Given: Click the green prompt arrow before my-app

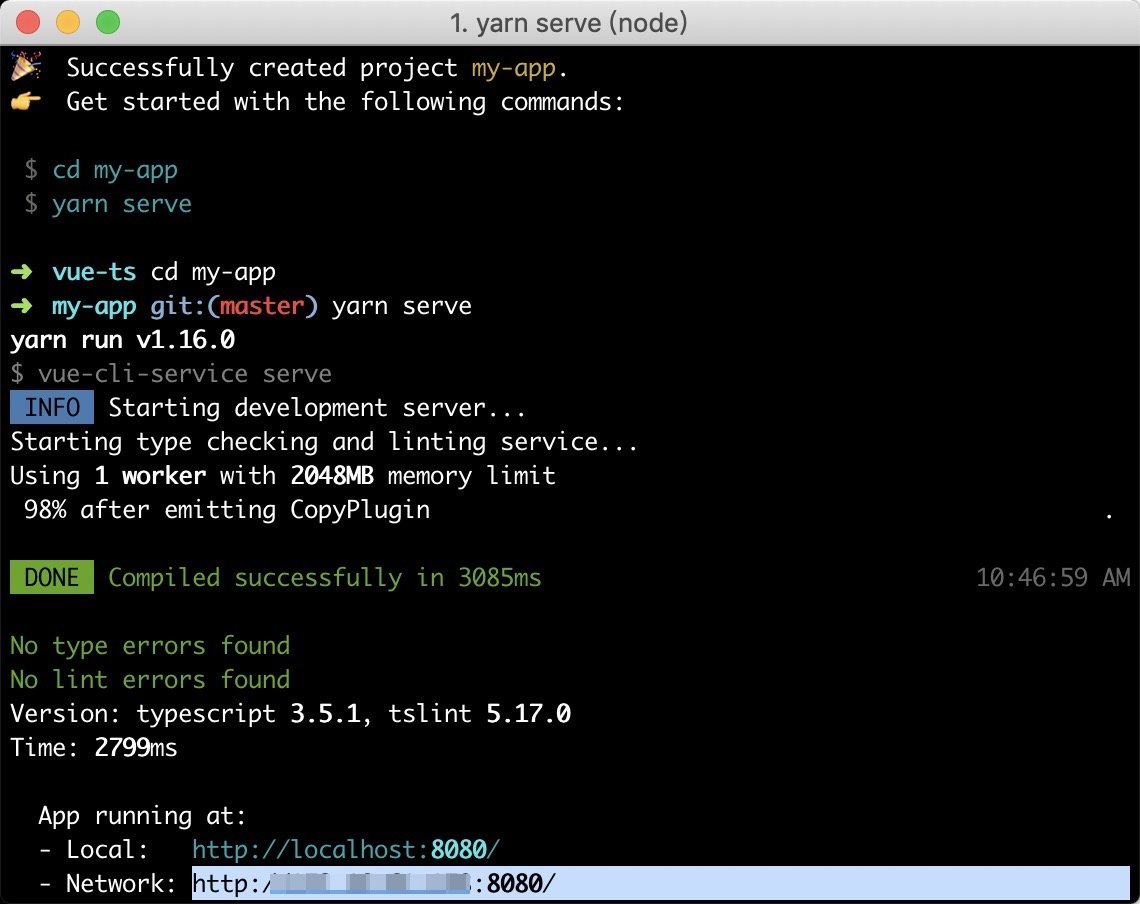Looking at the screenshot, I should point(22,306).
